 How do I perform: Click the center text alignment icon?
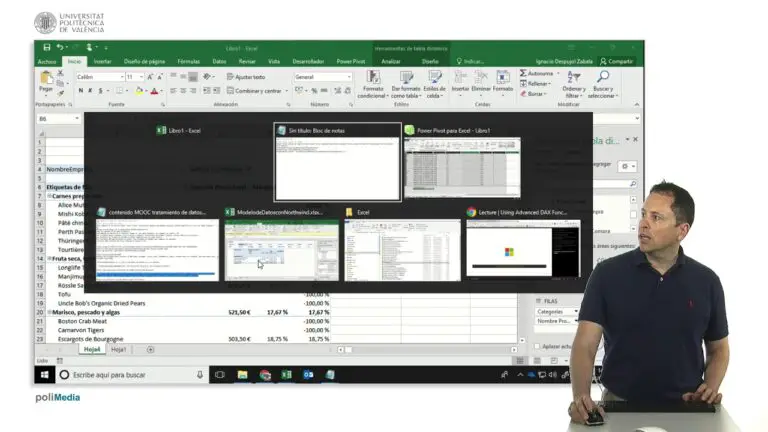[x=183, y=91]
